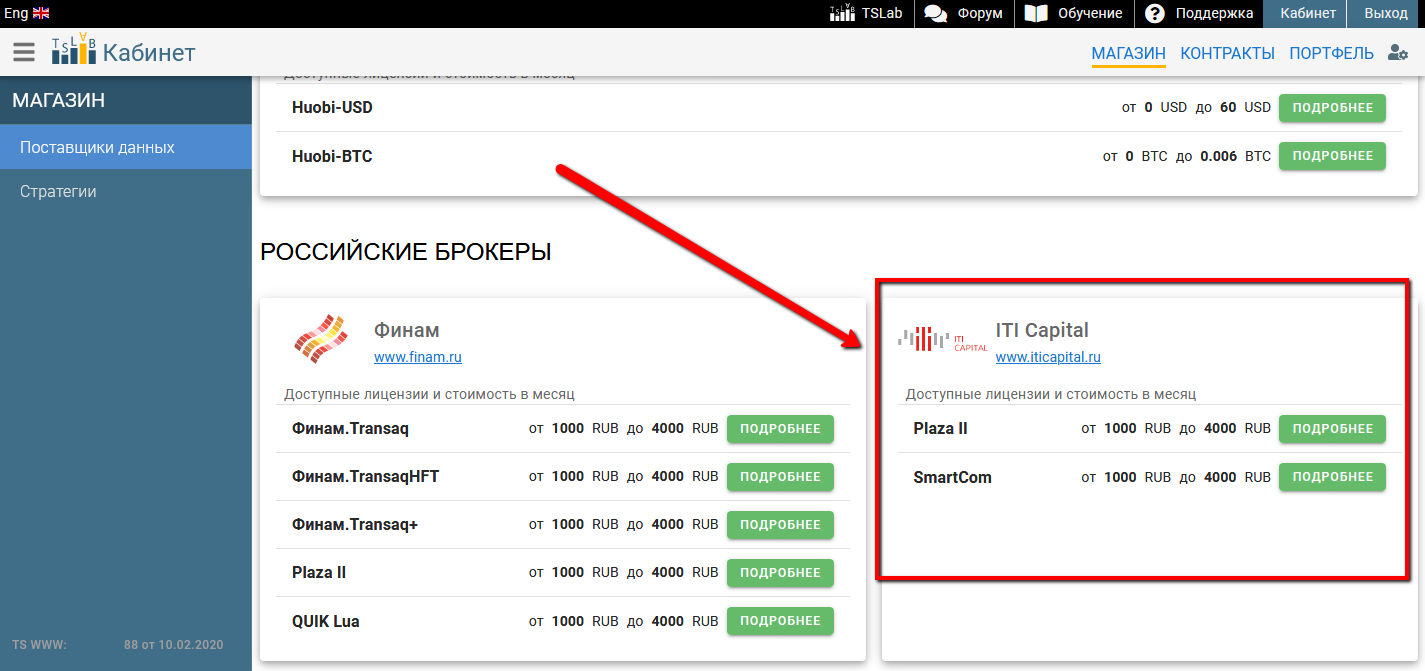Switch to the КОНТРАКТЫ tab

pyautogui.click(x=1227, y=53)
